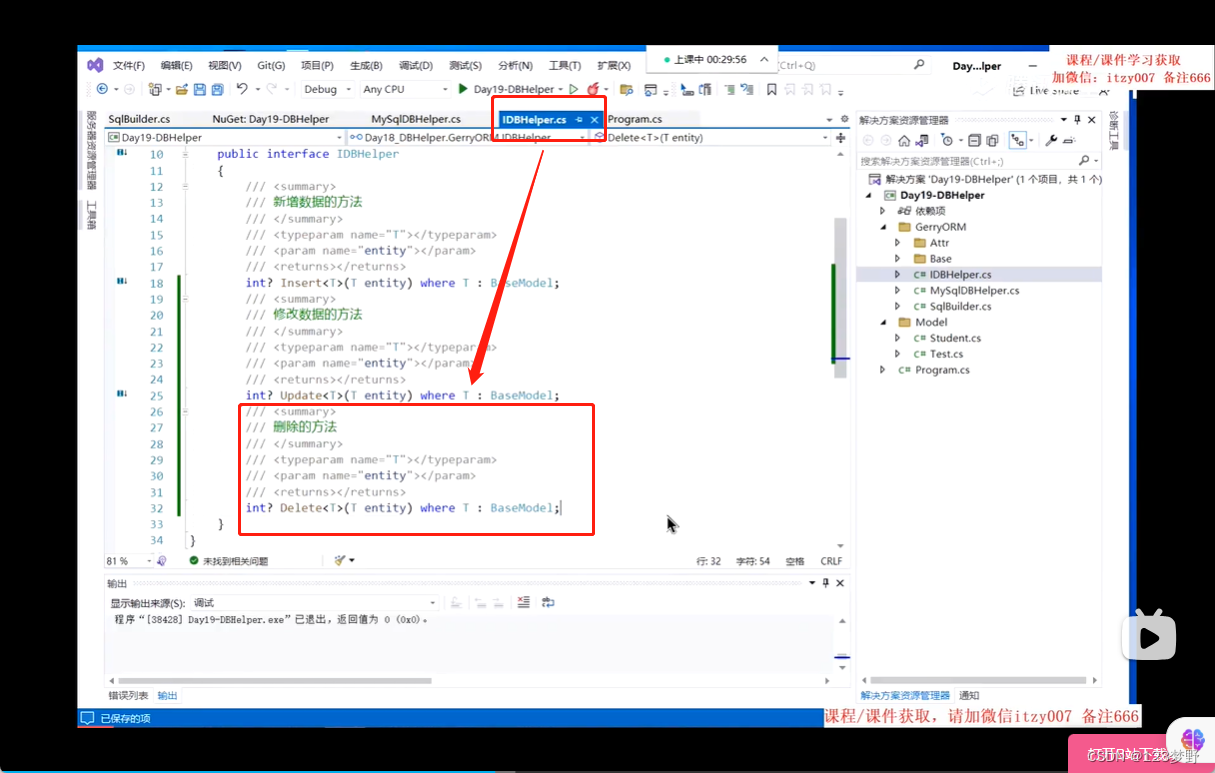This screenshot has height=773, width=1215.
Task: Select Test.cs in Solution Explorer
Action: coord(946,354)
